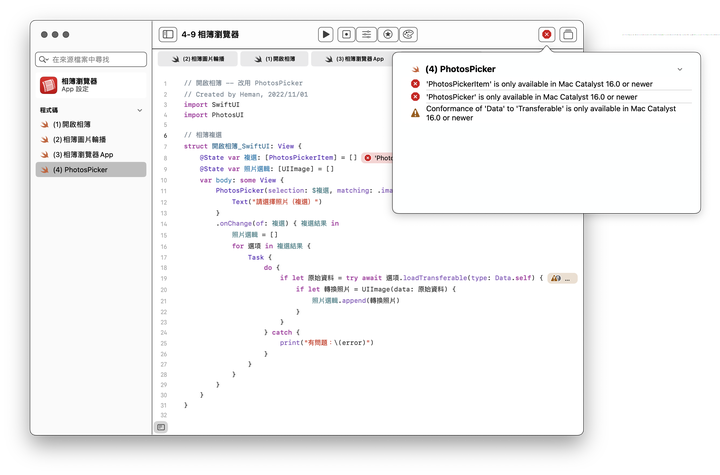
Task: Open 相簿瀏覽器 App settings
Action: point(91,85)
